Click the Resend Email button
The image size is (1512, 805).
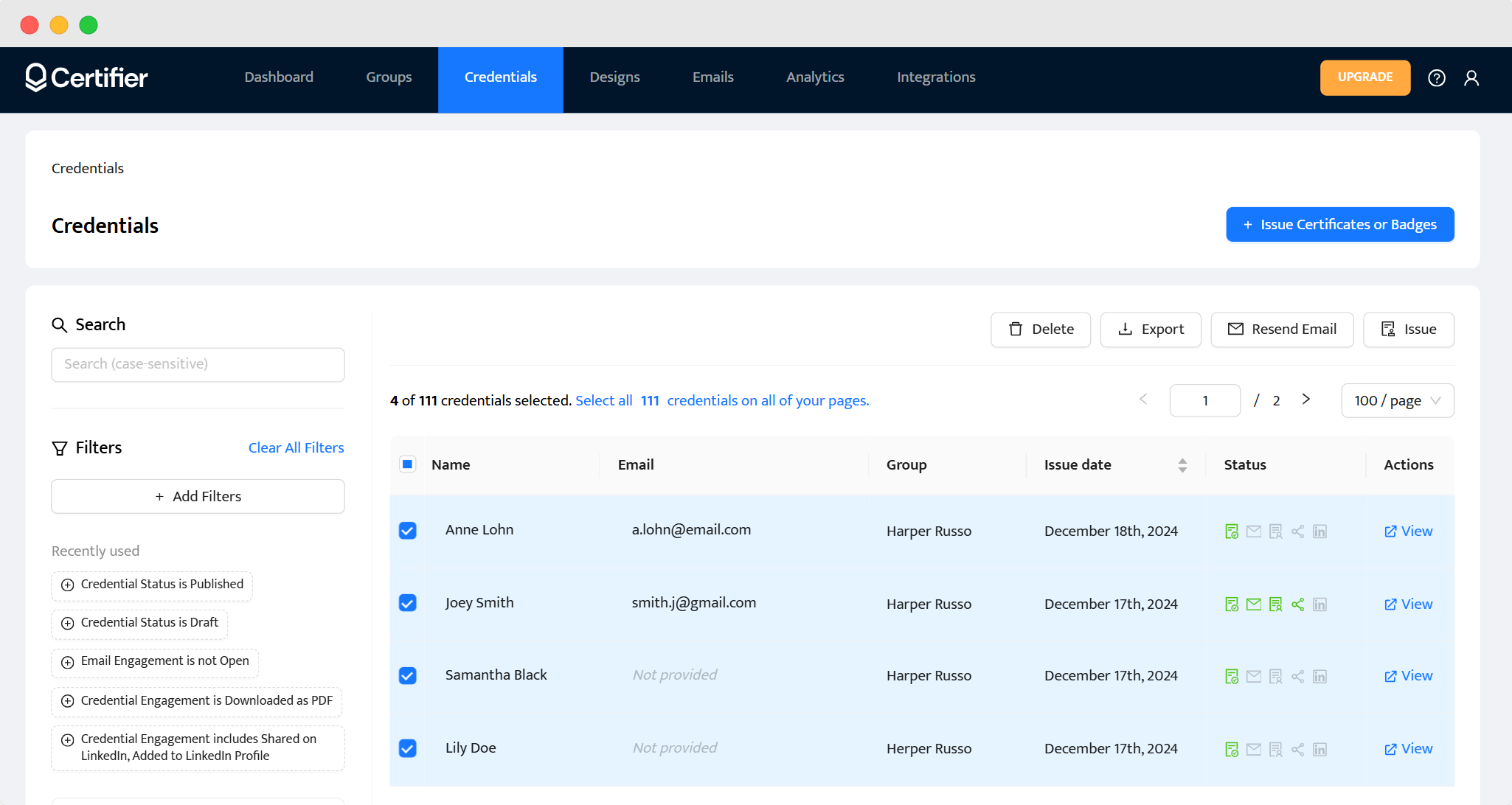[x=1282, y=330]
